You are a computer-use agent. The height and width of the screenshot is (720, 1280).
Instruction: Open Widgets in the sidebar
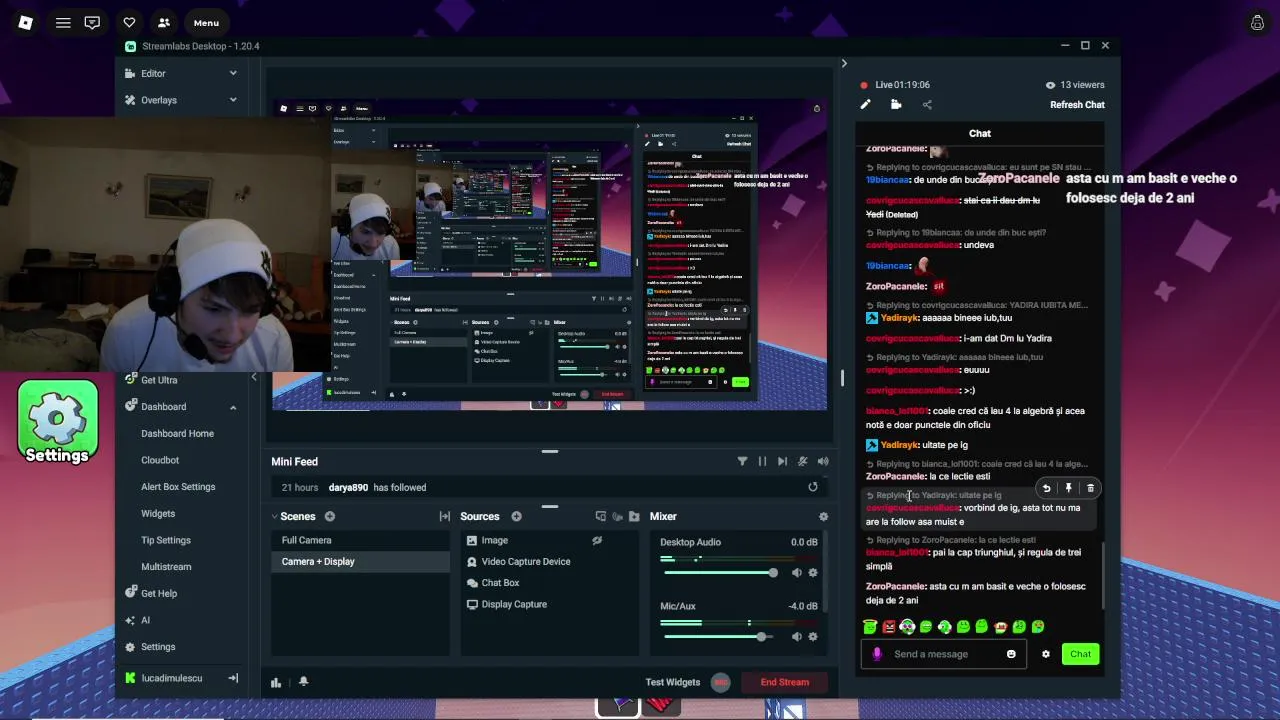(158, 513)
